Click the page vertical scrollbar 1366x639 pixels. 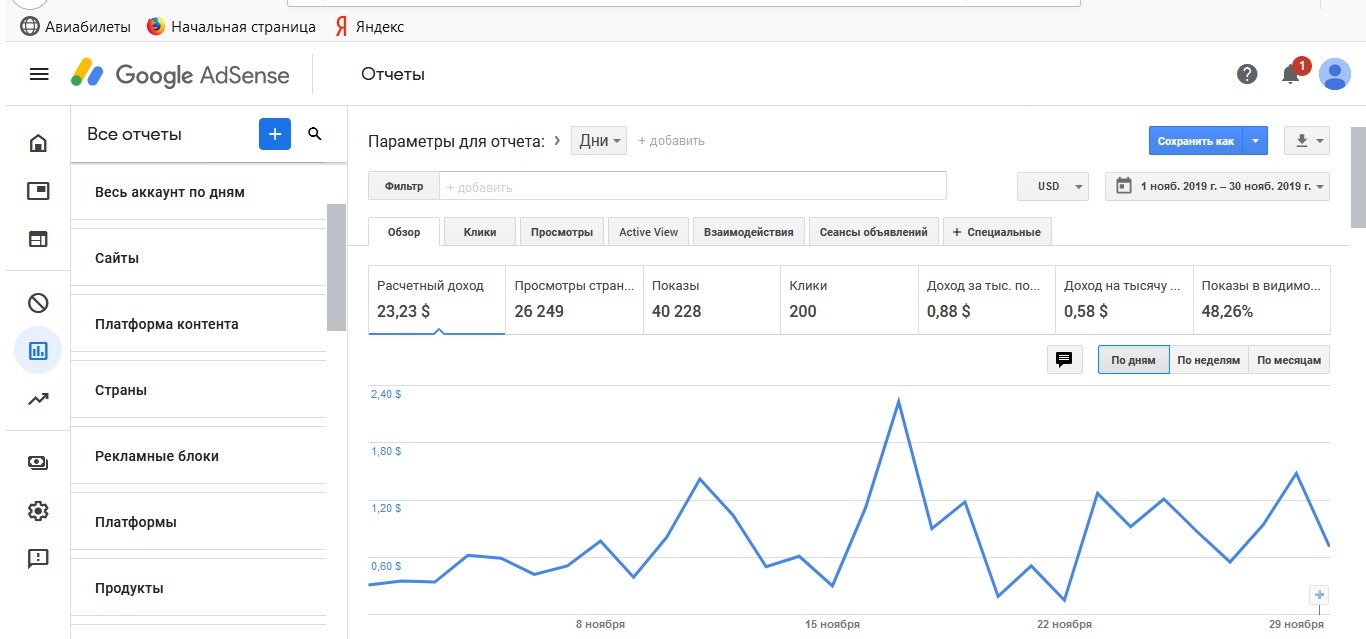(1358, 177)
